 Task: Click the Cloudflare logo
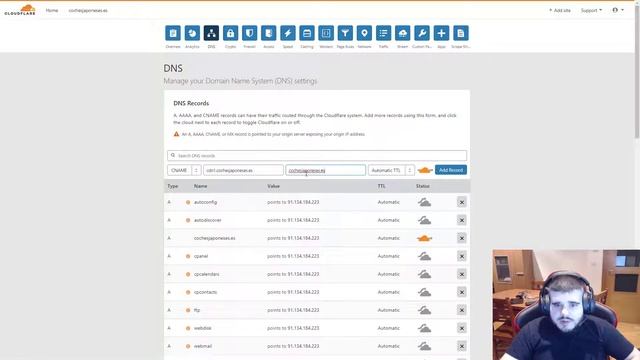(x=20, y=10)
